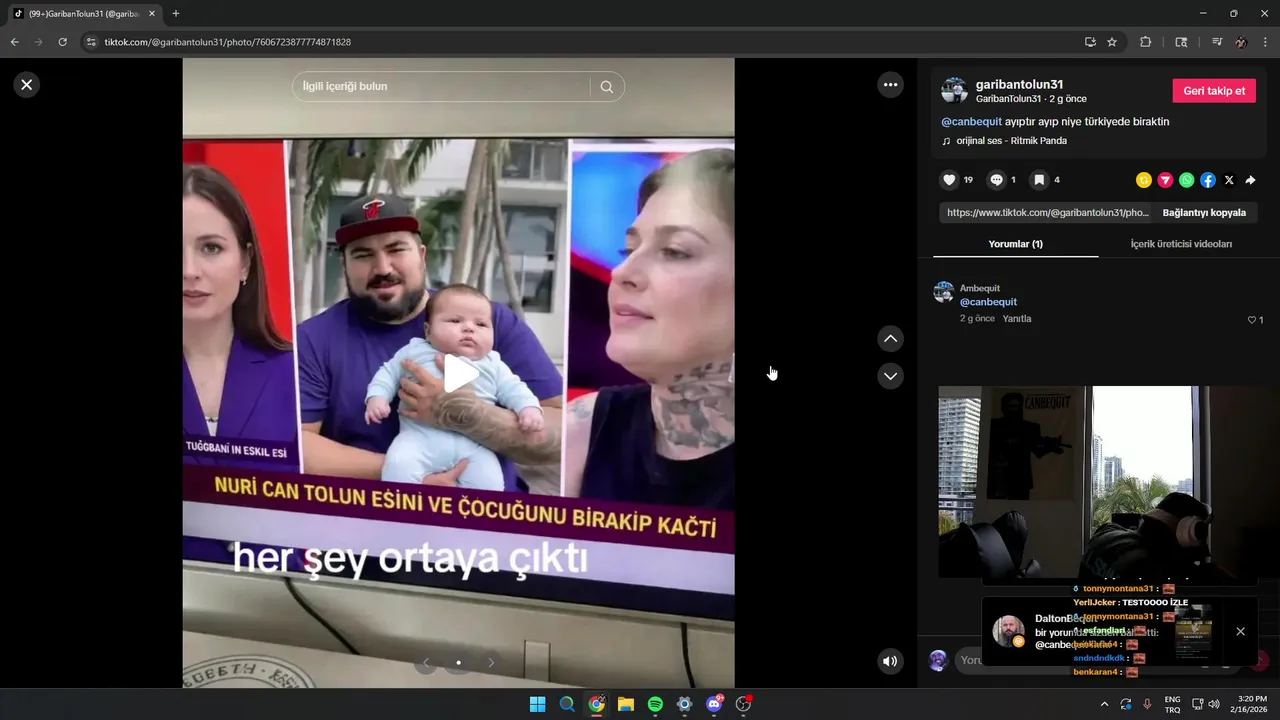
Task: Go to the previous post with up arrow
Action: [890, 339]
